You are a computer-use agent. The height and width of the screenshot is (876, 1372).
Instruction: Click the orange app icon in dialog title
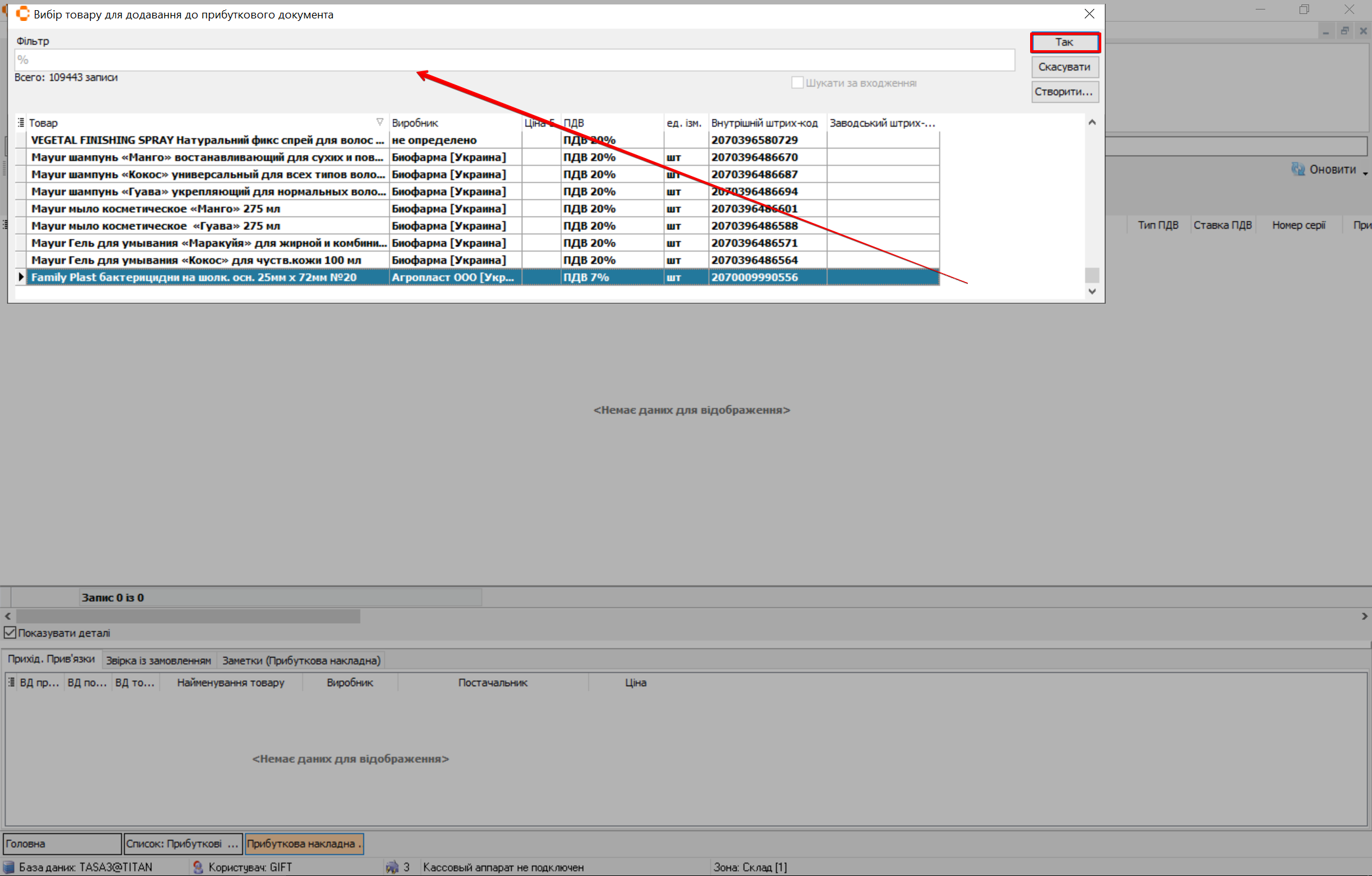23,14
